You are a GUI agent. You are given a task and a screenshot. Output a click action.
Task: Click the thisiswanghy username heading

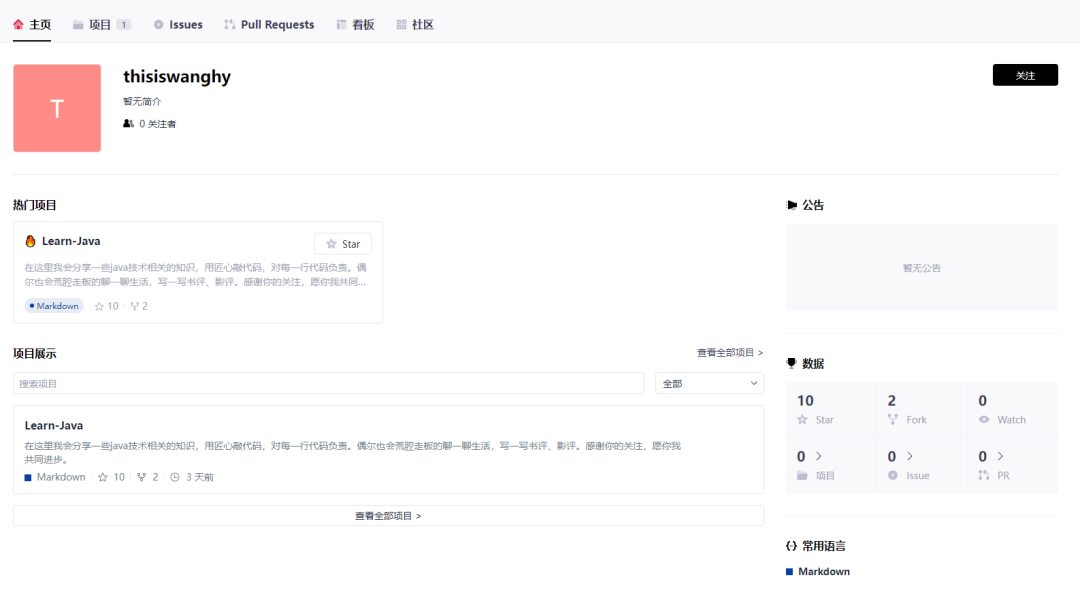[177, 76]
